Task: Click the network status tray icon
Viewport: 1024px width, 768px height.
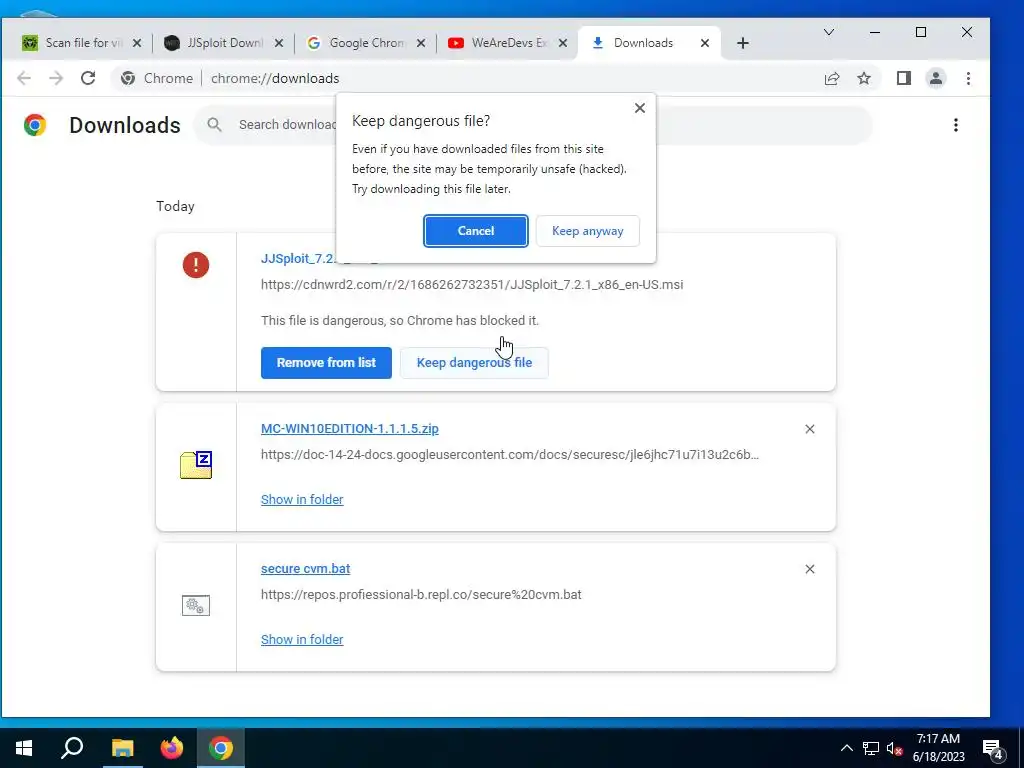Action: pyautogui.click(x=871, y=748)
